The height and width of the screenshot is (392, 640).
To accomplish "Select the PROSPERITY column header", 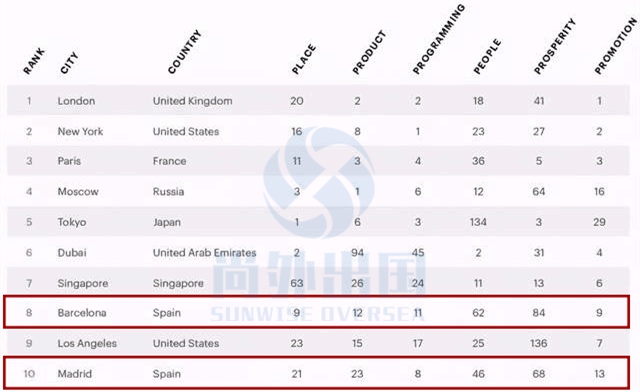I will (555, 47).
